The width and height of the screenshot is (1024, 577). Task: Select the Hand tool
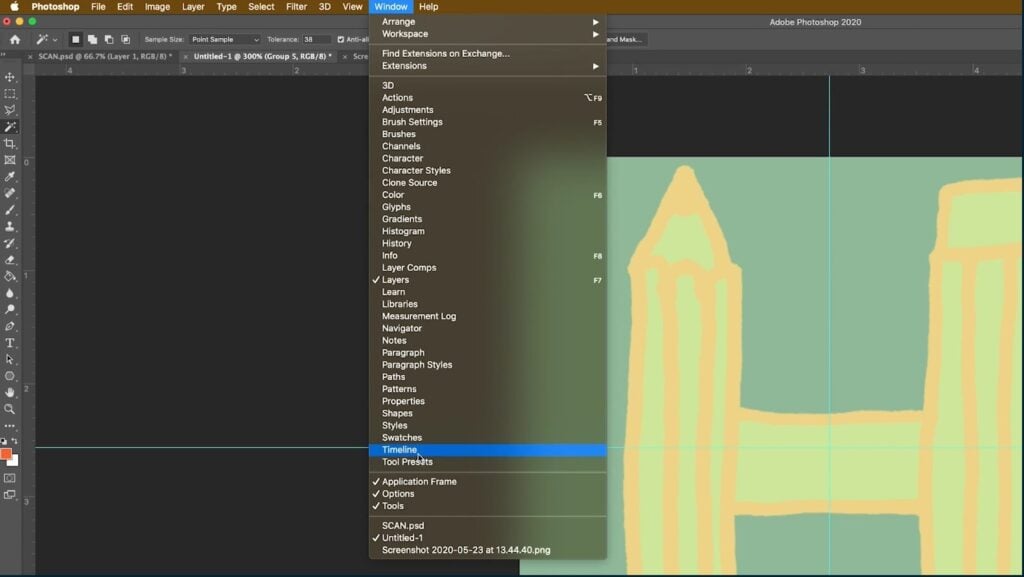[10, 392]
